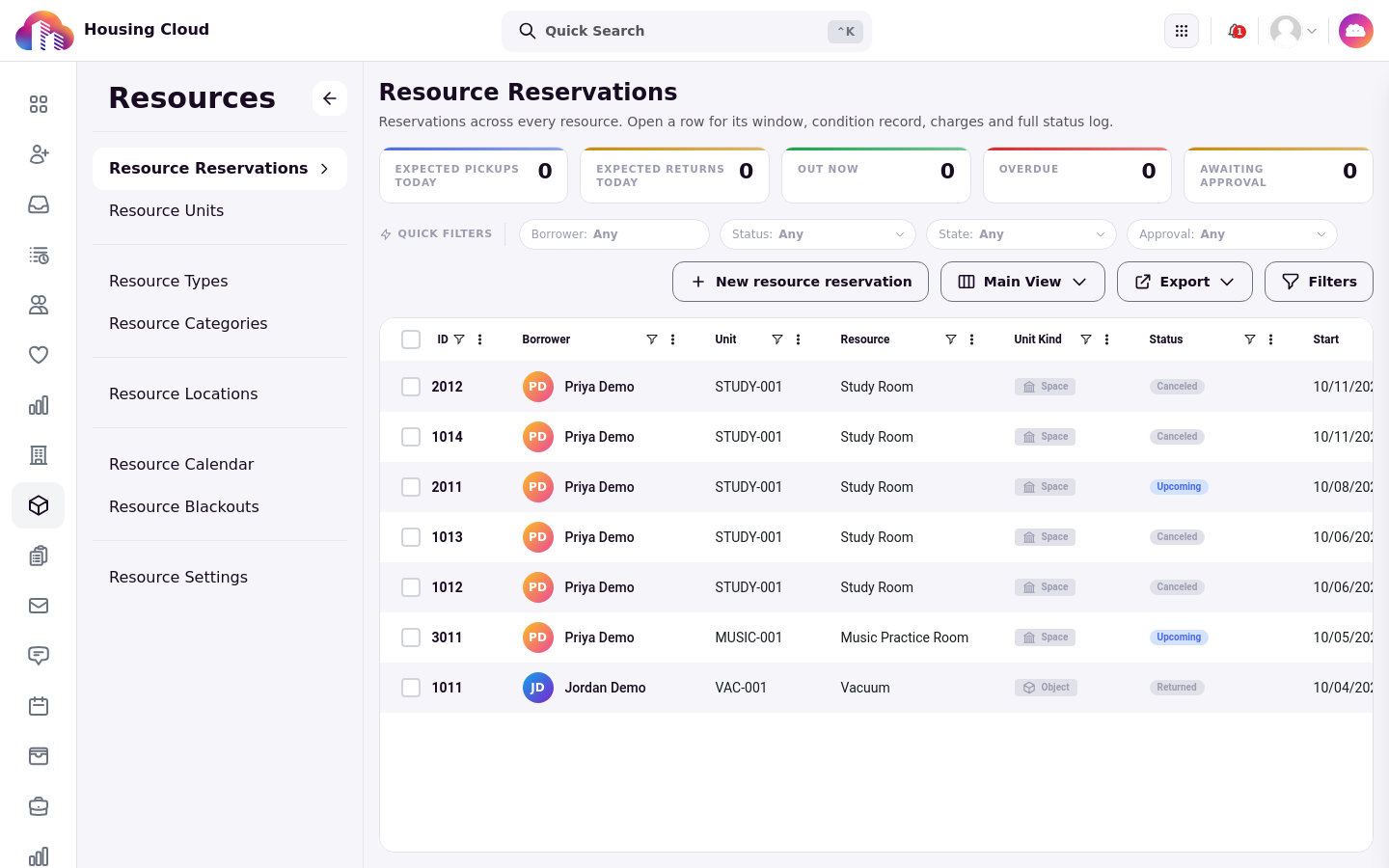Open the inbox tray icon in sidebar

pyautogui.click(x=39, y=204)
